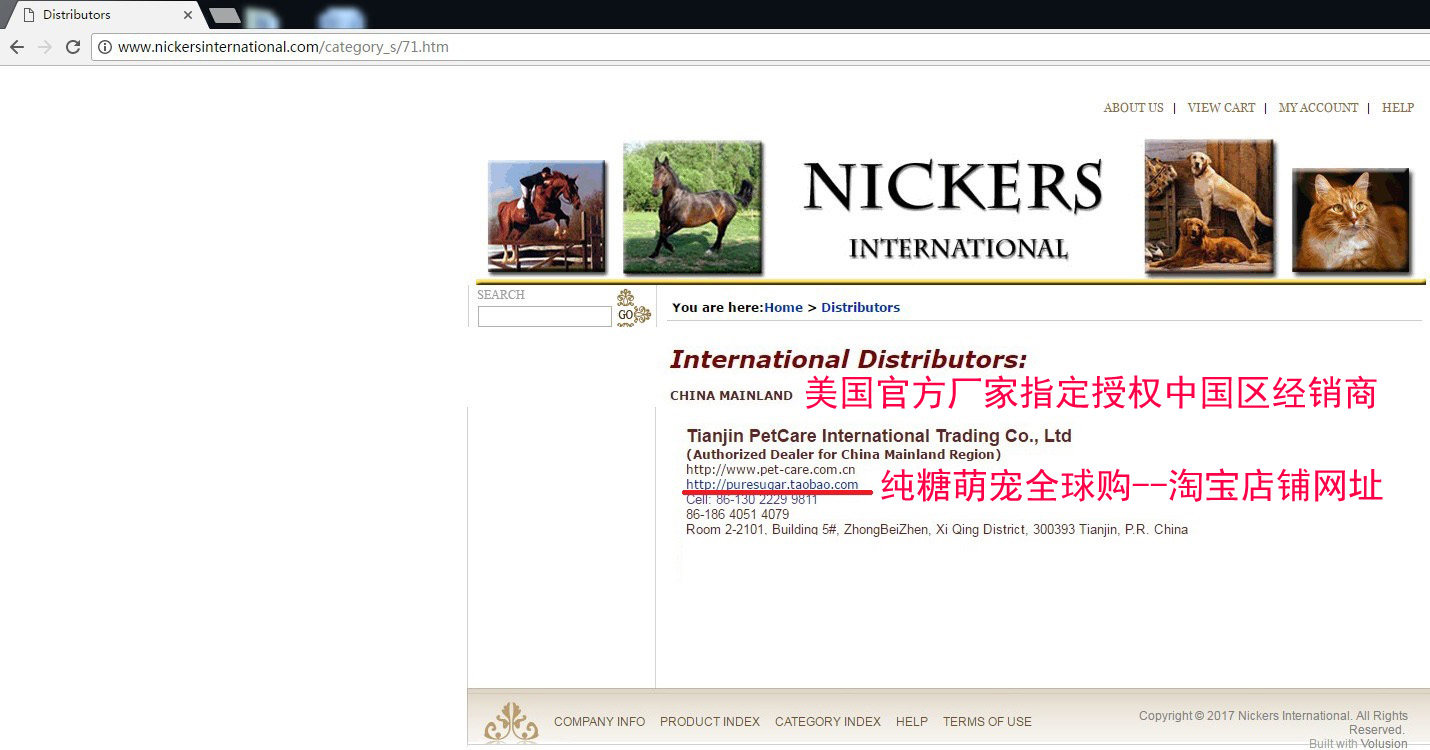The width and height of the screenshot is (1430, 750).
Task: Open CATEGORY INDEX in the footer
Action: (x=828, y=722)
